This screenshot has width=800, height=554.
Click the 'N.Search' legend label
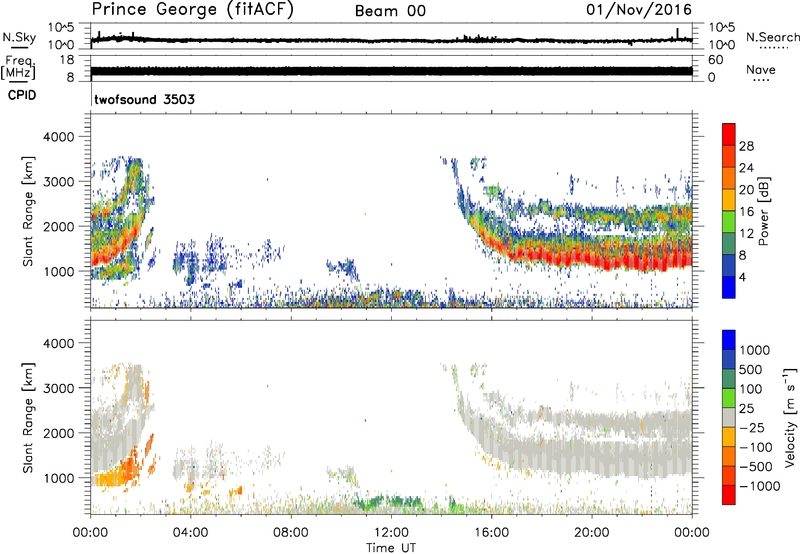(x=772, y=37)
